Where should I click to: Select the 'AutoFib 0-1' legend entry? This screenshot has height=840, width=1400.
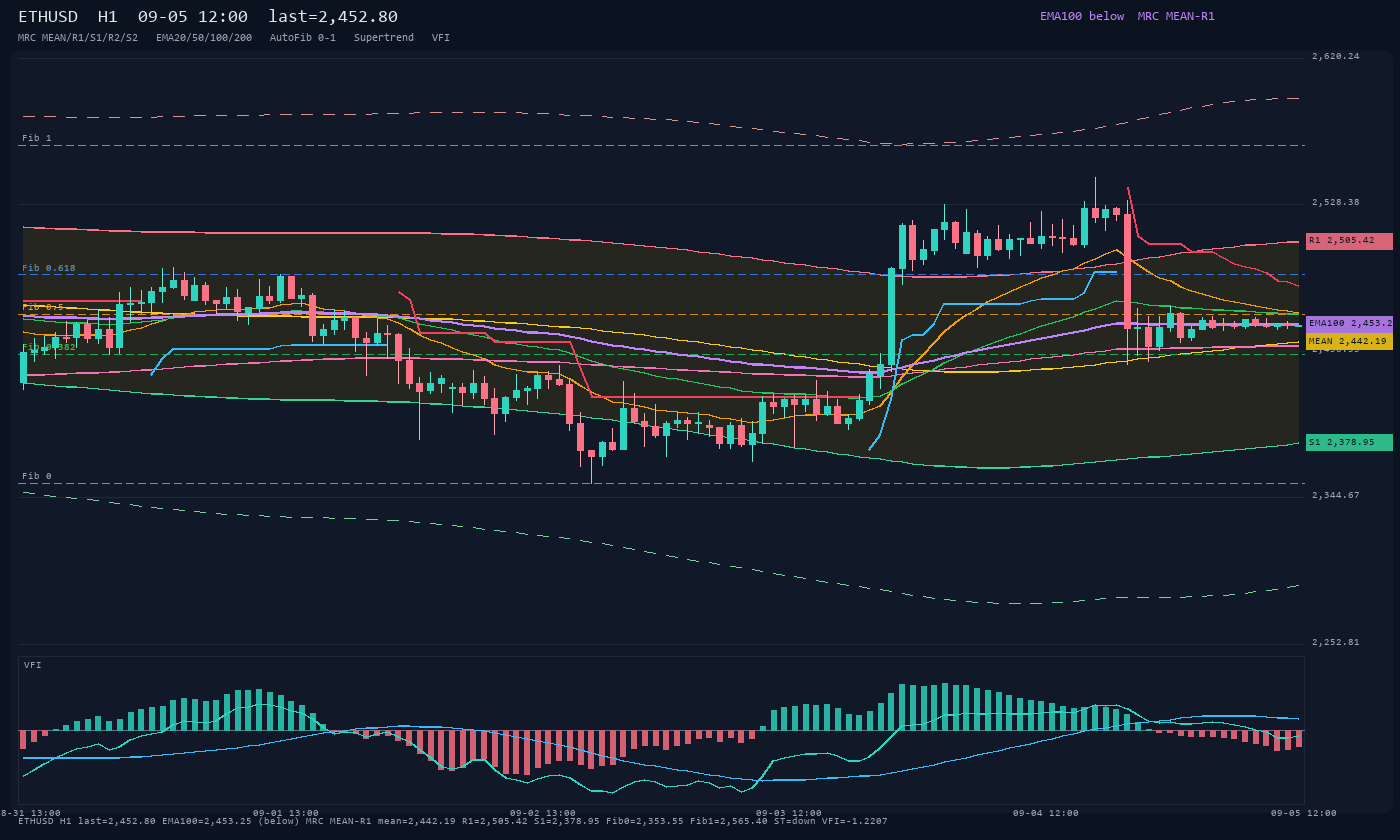[x=303, y=38]
